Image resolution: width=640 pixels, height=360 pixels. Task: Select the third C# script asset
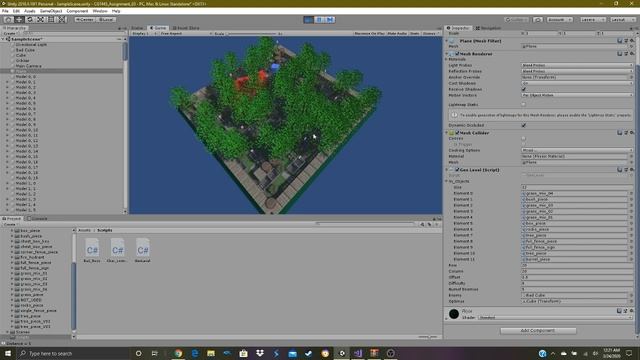[142, 250]
